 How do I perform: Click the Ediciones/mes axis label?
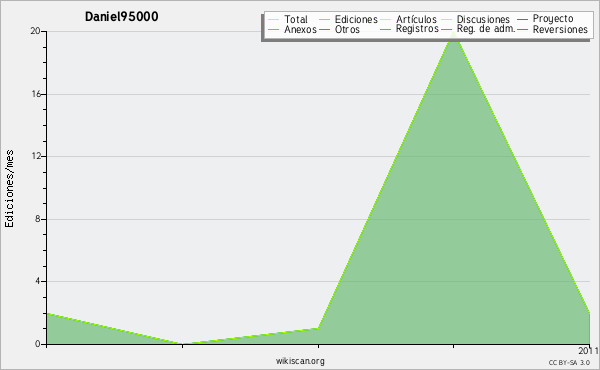[x=9, y=189]
